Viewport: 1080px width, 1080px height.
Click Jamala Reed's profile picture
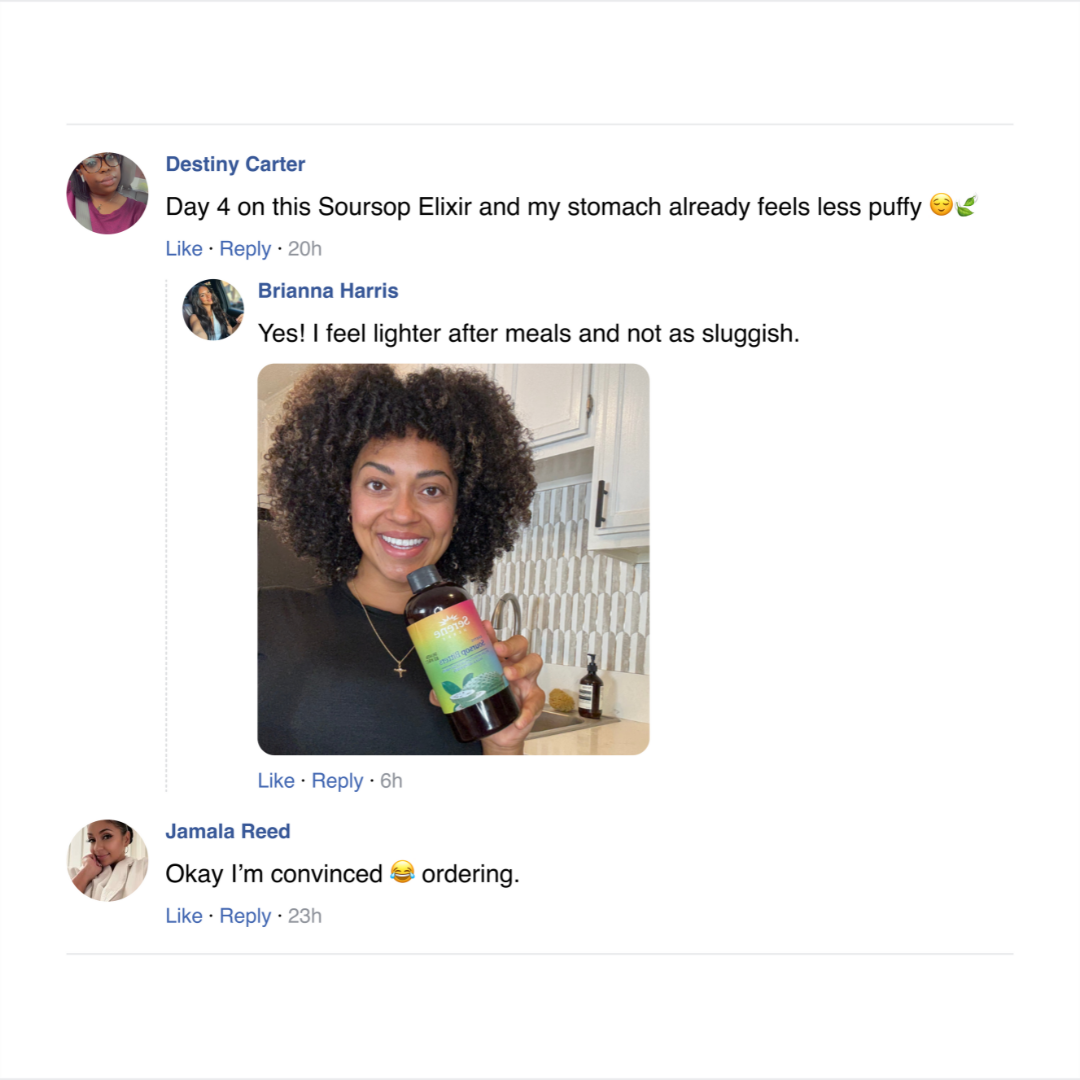point(107,860)
